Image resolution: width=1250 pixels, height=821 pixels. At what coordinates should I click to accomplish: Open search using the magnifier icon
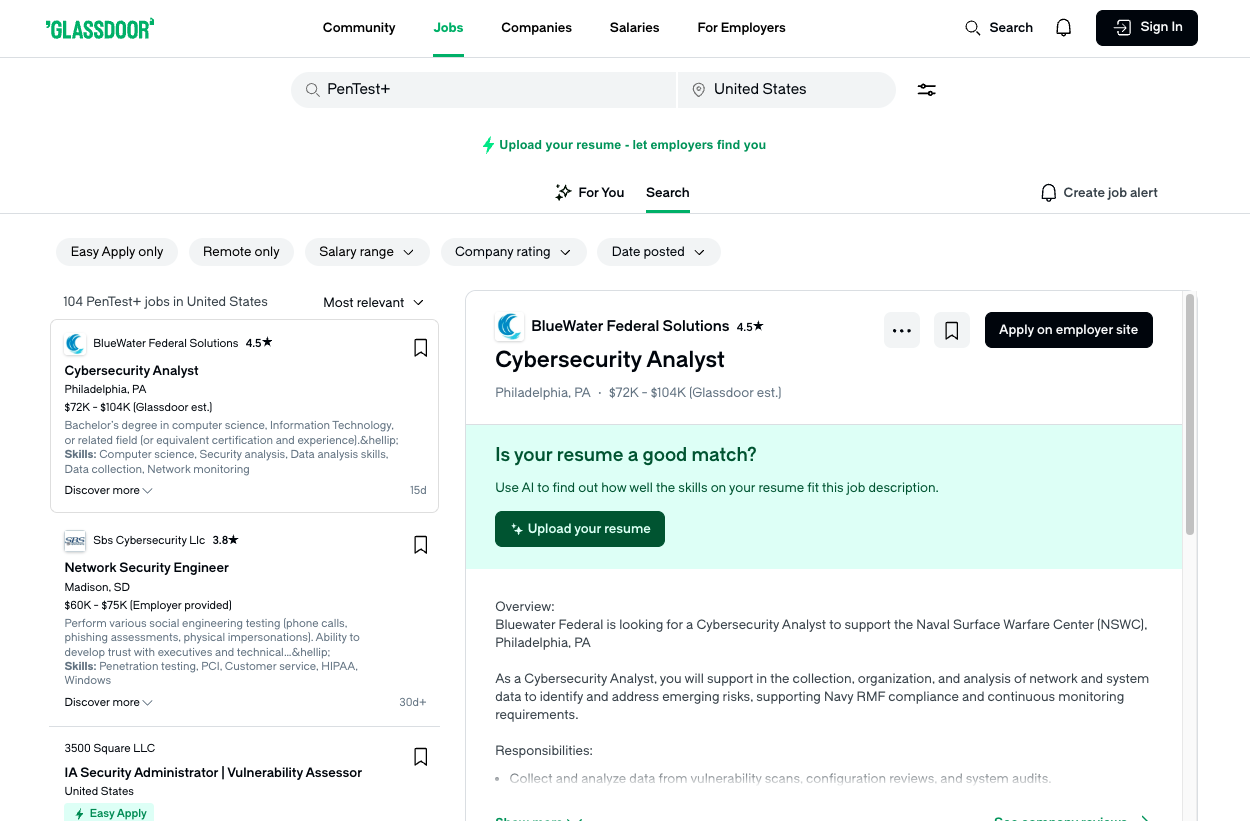973,28
